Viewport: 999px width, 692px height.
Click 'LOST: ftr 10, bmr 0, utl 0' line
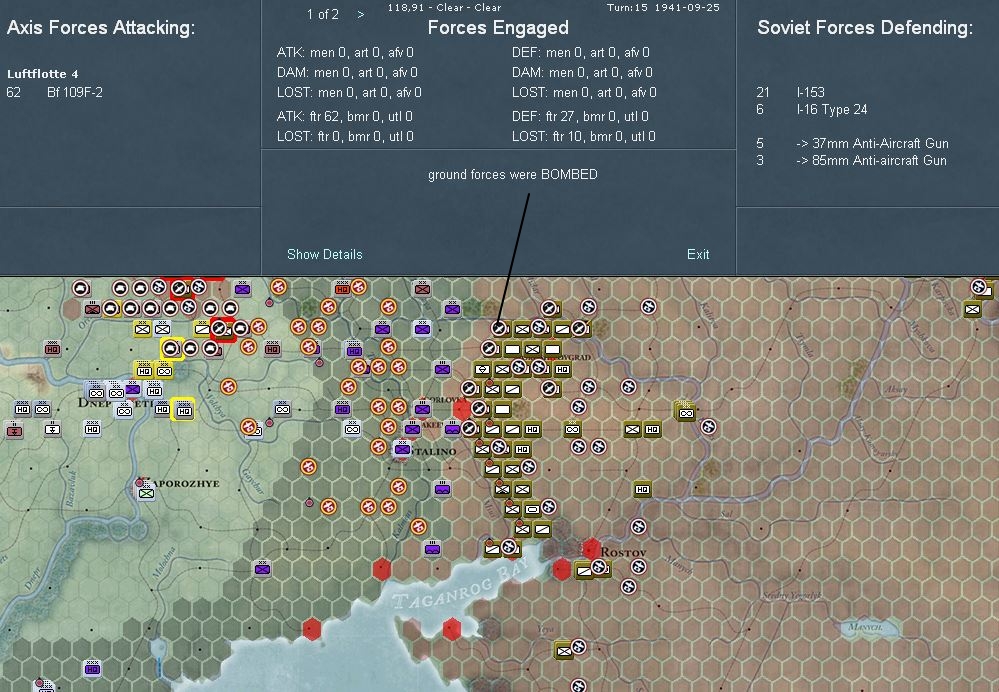[x=584, y=136]
